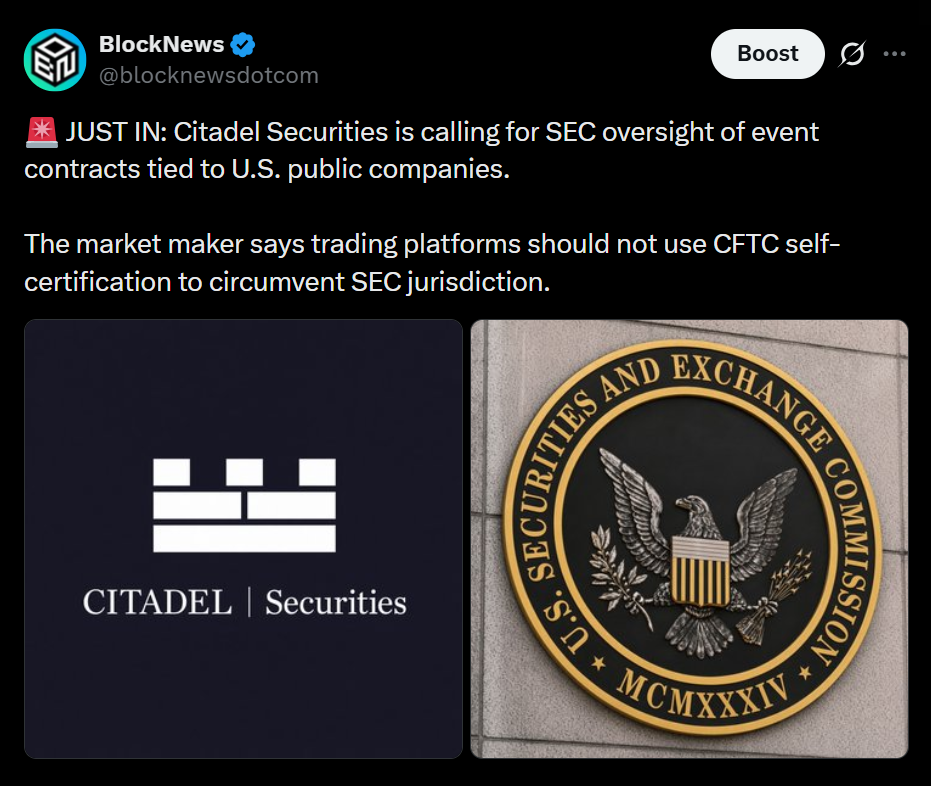View the SEC seal photo
Viewport: 931px width, 786px height.
(689, 539)
